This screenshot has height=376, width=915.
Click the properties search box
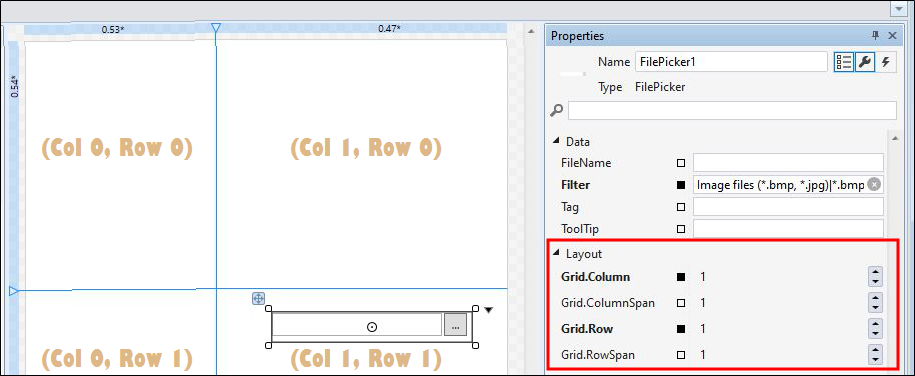(x=732, y=110)
